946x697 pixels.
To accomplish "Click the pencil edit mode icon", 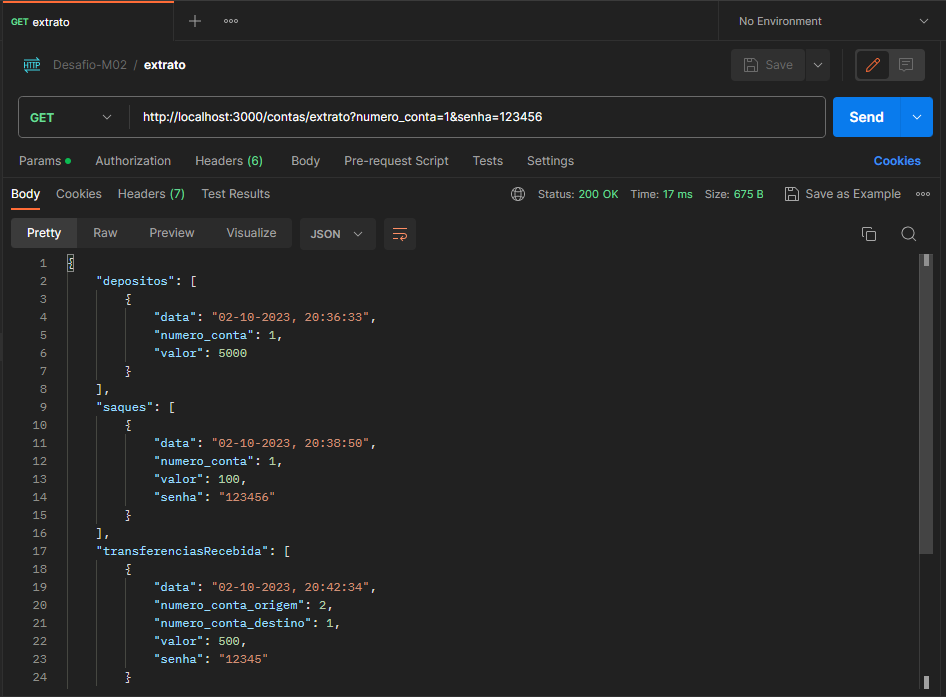I will (x=872, y=65).
